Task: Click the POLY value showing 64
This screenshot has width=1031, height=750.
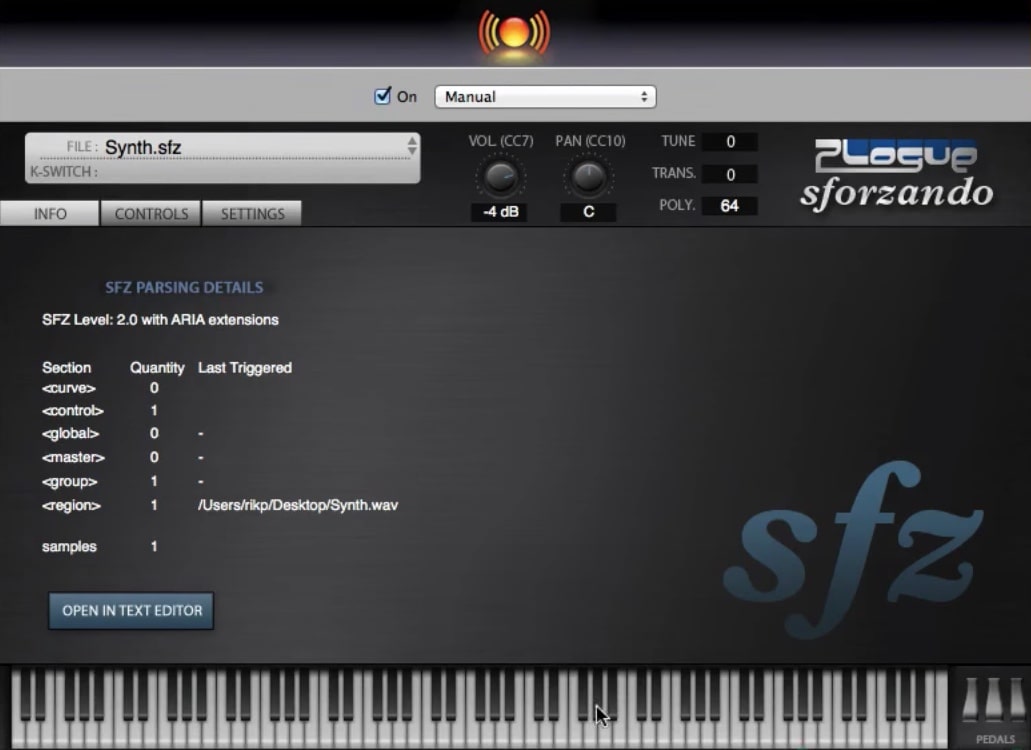Action: point(727,206)
